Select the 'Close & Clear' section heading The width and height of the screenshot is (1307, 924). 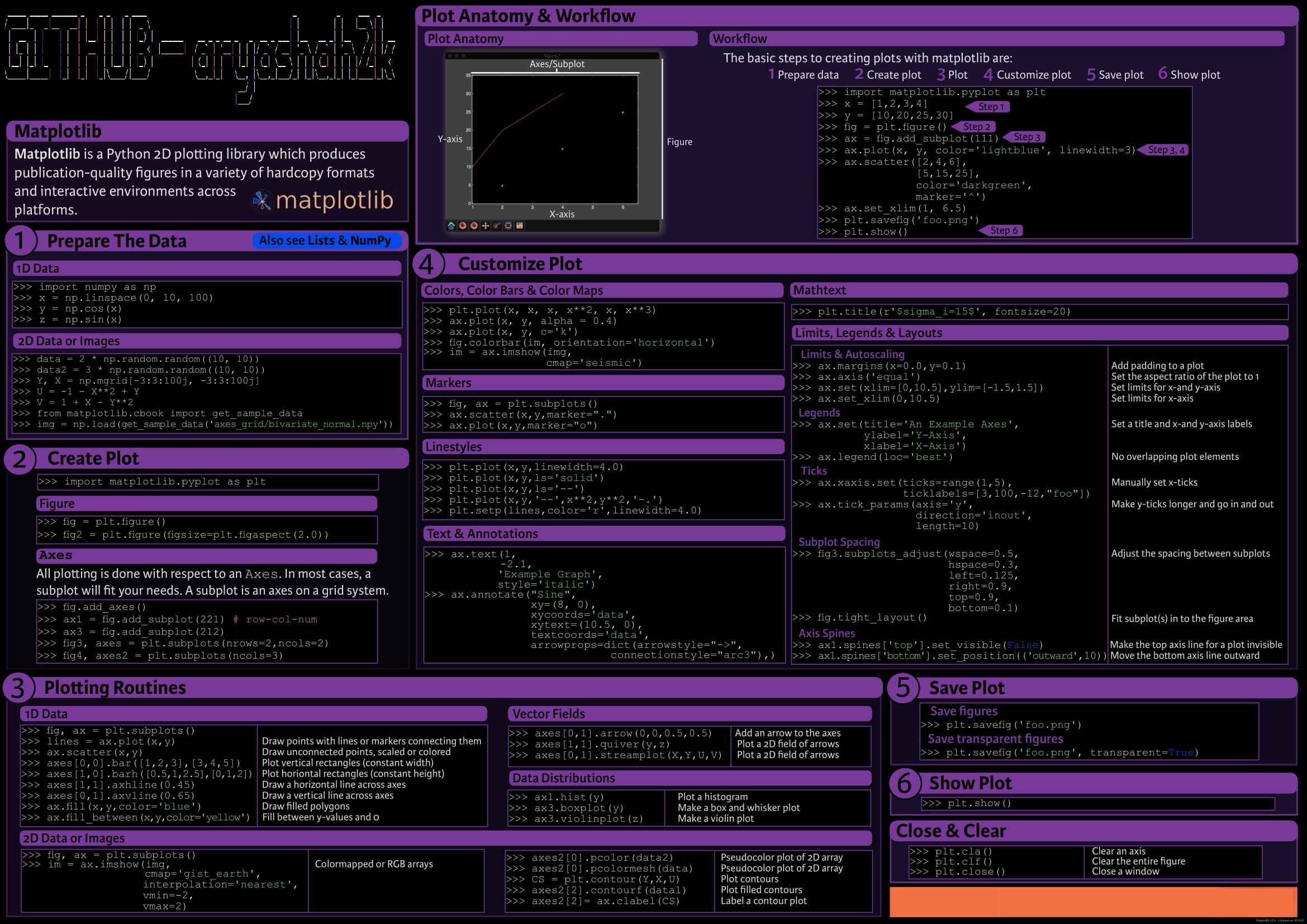[950, 831]
